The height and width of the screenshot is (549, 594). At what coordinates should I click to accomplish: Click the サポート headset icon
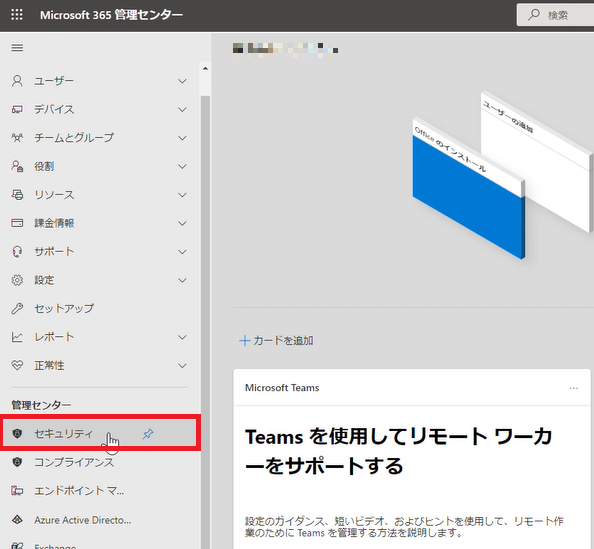pos(17,252)
